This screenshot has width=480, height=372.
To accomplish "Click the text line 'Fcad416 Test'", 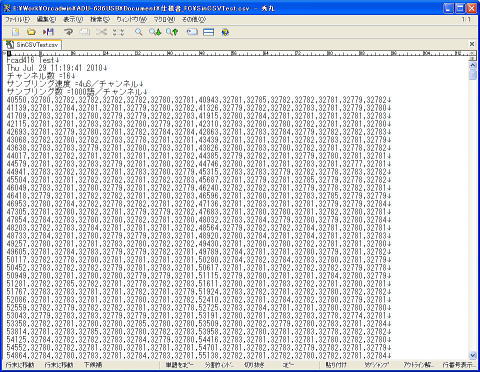I will click(33, 60).
